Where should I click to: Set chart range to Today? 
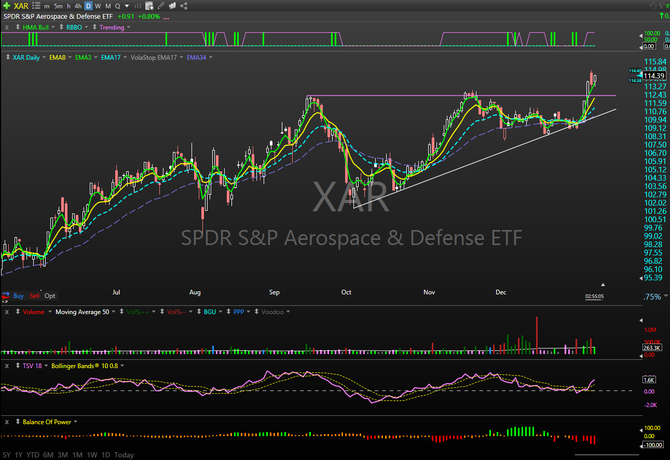[x=124, y=455]
